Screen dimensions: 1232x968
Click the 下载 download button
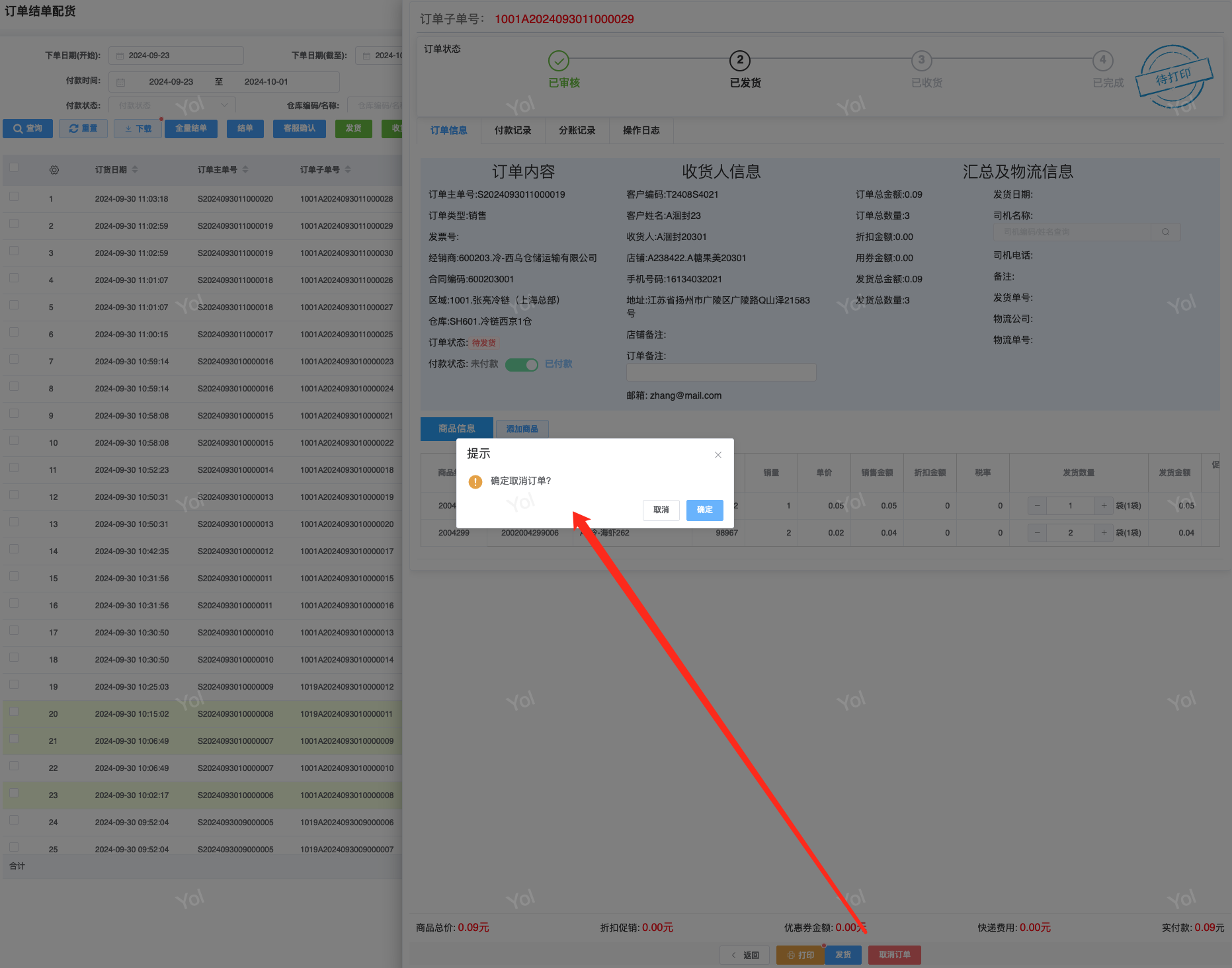coord(138,128)
